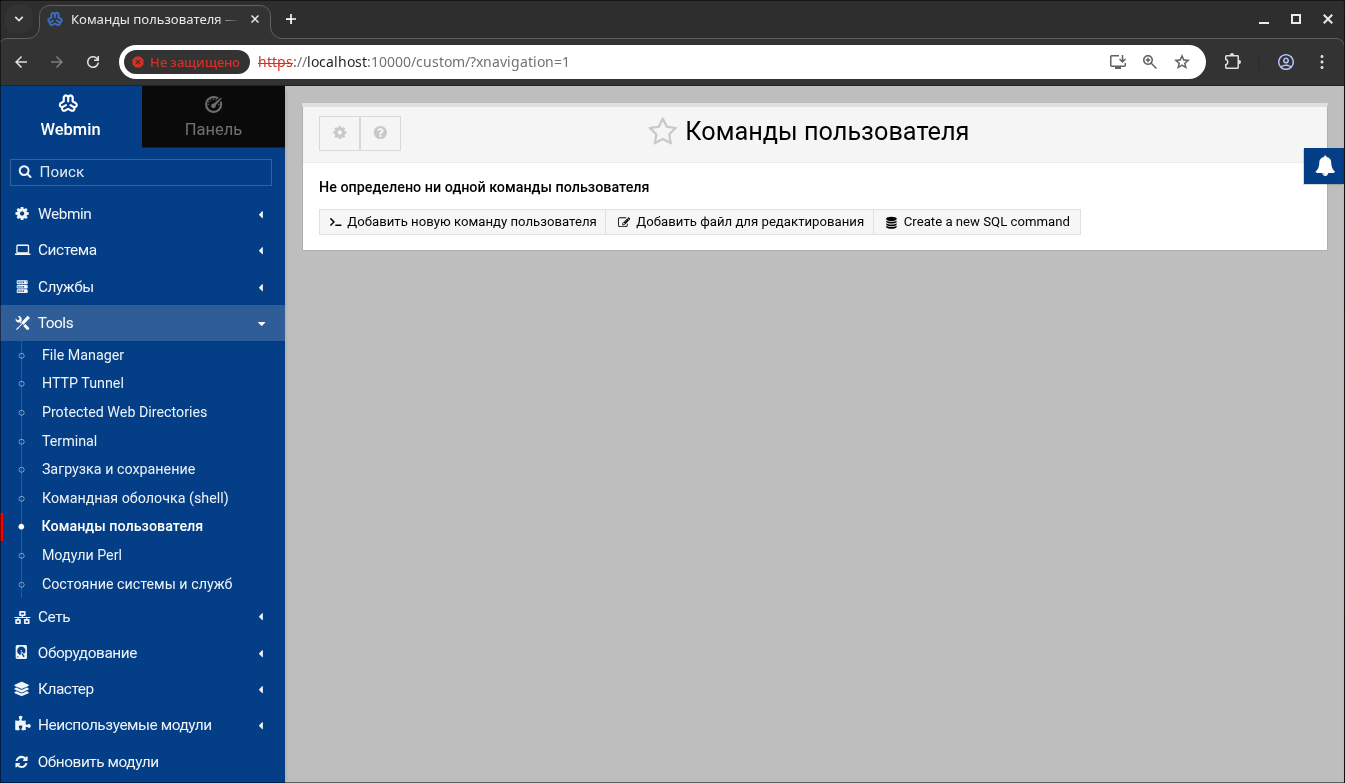Click the browser zoom magnifier icon
The width and height of the screenshot is (1345, 783).
click(1150, 62)
